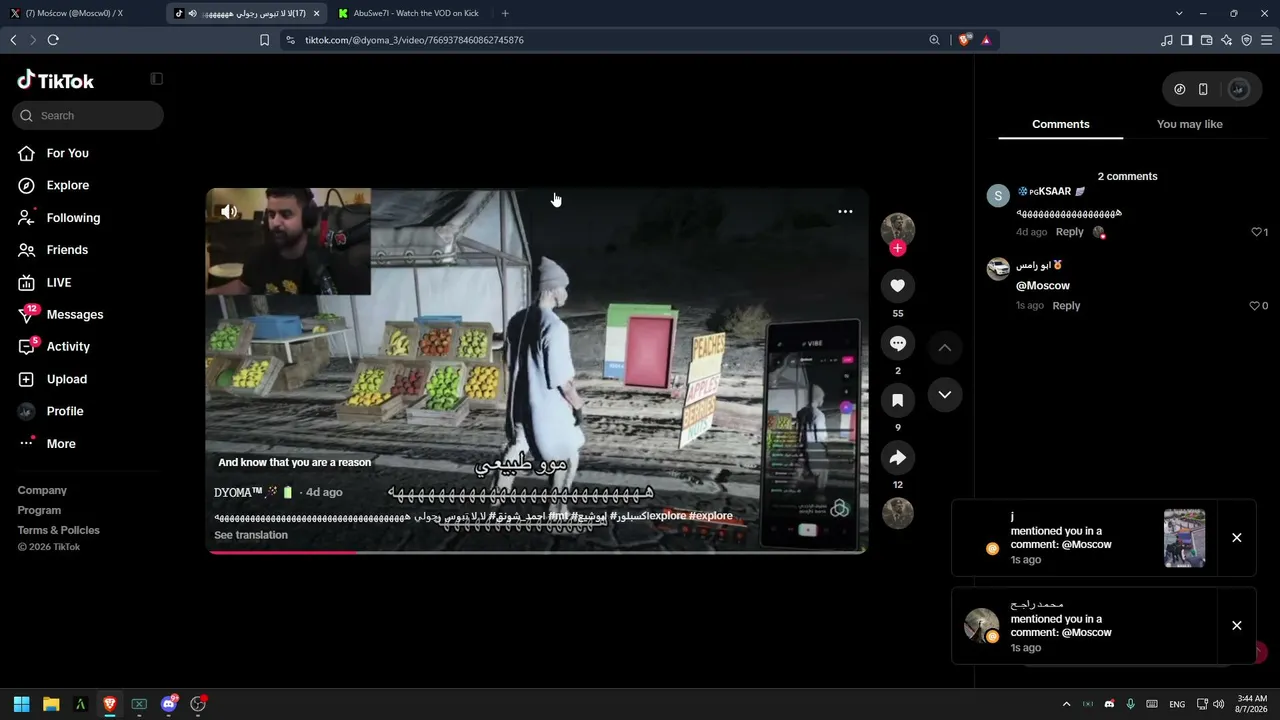Click See translation under the caption
Screen dimensions: 1280x720
tap(251, 535)
